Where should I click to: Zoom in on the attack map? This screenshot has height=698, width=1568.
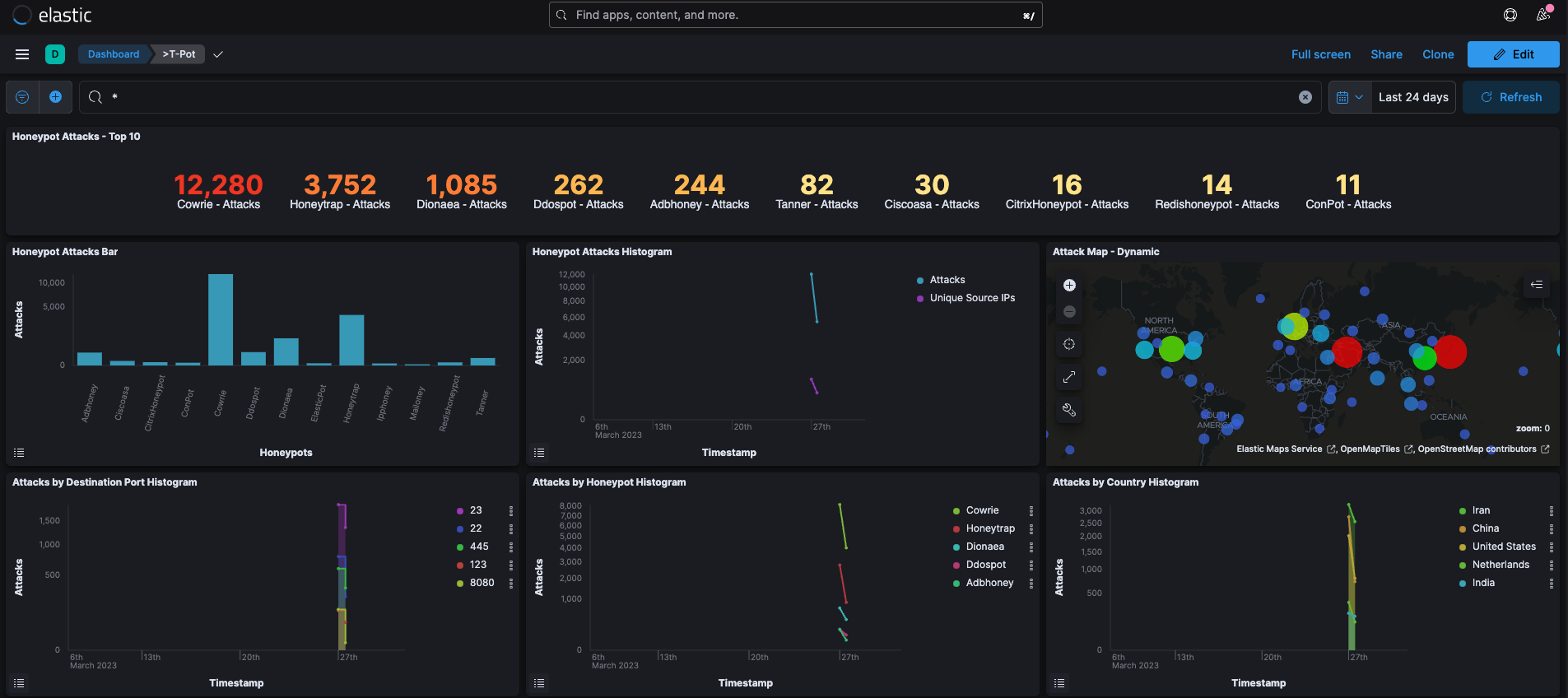tap(1069, 285)
